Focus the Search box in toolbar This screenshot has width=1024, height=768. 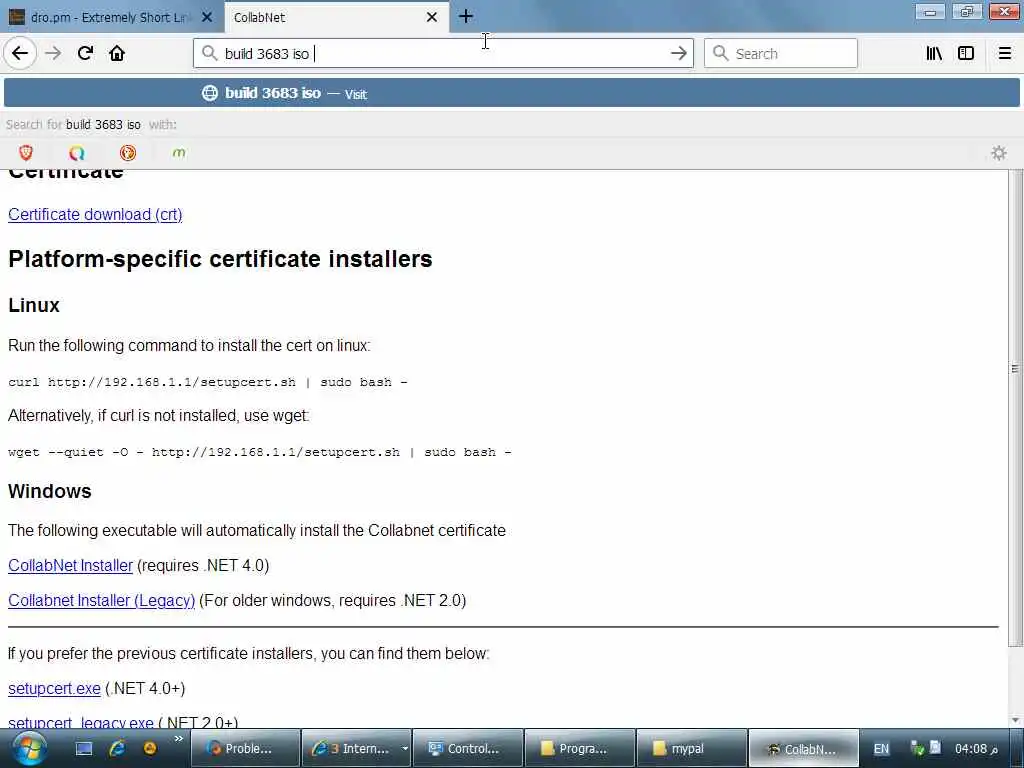point(780,53)
